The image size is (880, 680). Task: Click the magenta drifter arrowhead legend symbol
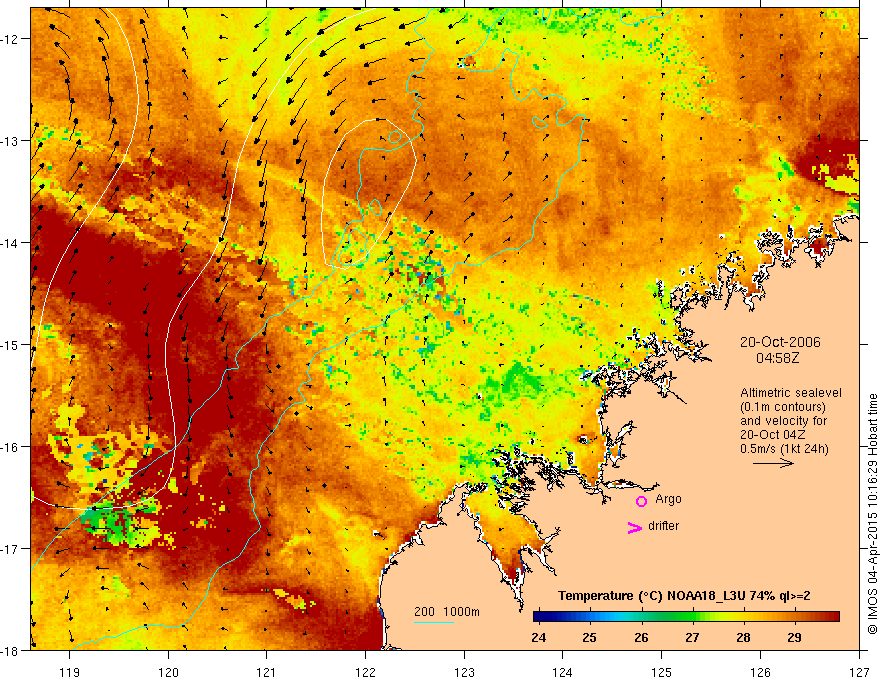click(635, 527)
